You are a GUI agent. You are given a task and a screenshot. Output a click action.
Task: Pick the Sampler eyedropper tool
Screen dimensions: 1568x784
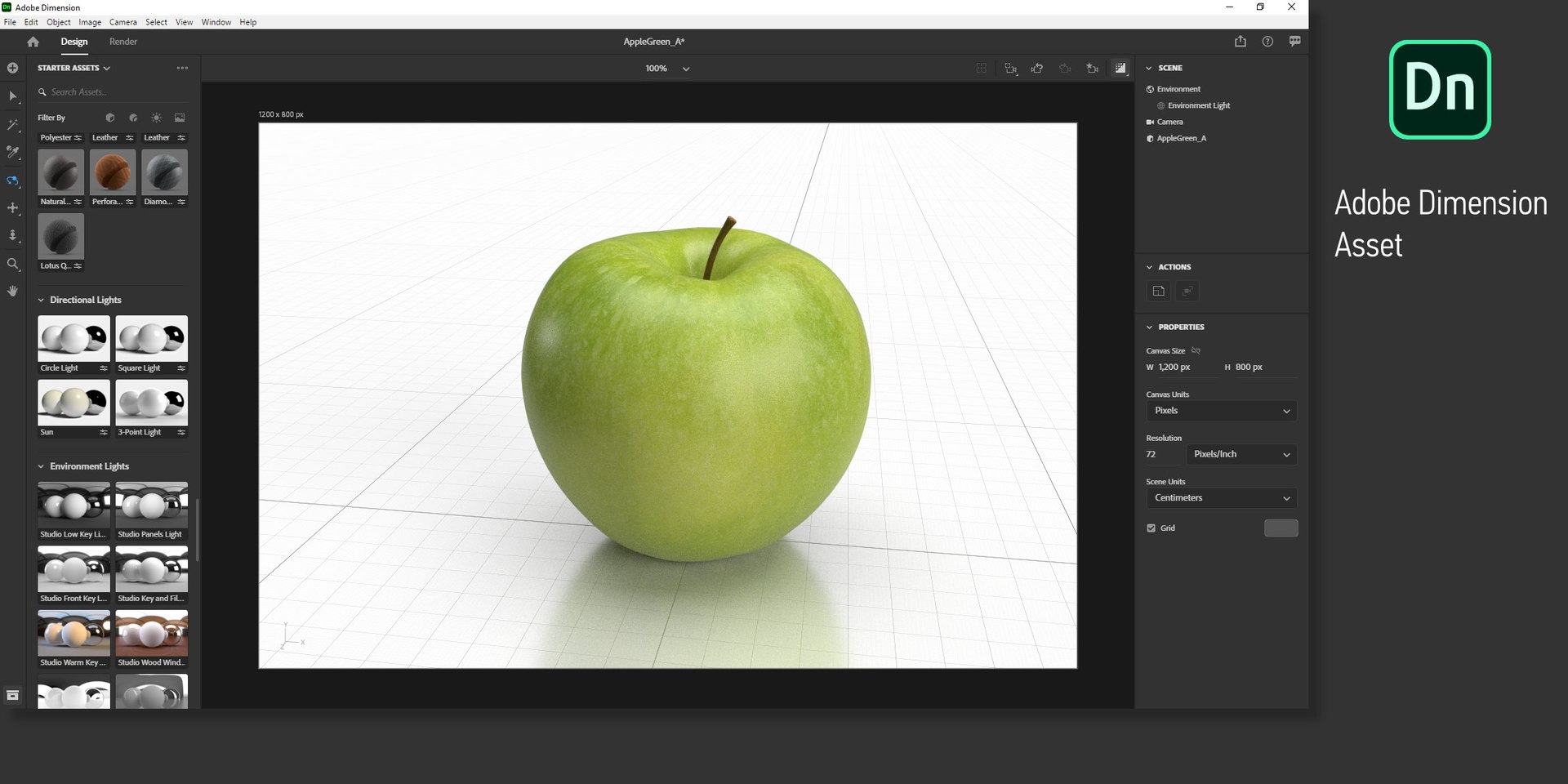click(x=12, y=153)
